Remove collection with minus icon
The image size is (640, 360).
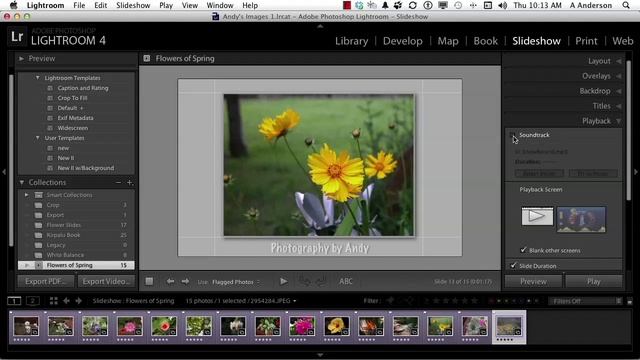coord(118,182)
